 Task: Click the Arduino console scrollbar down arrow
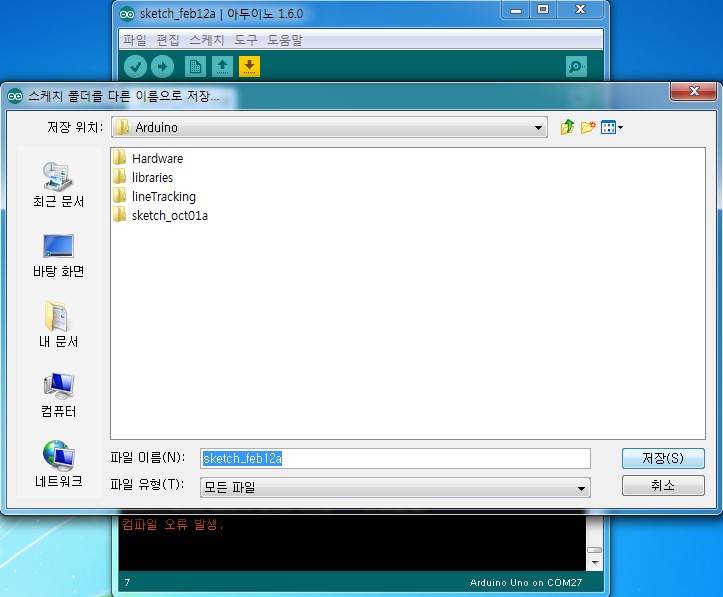(594, 563)
